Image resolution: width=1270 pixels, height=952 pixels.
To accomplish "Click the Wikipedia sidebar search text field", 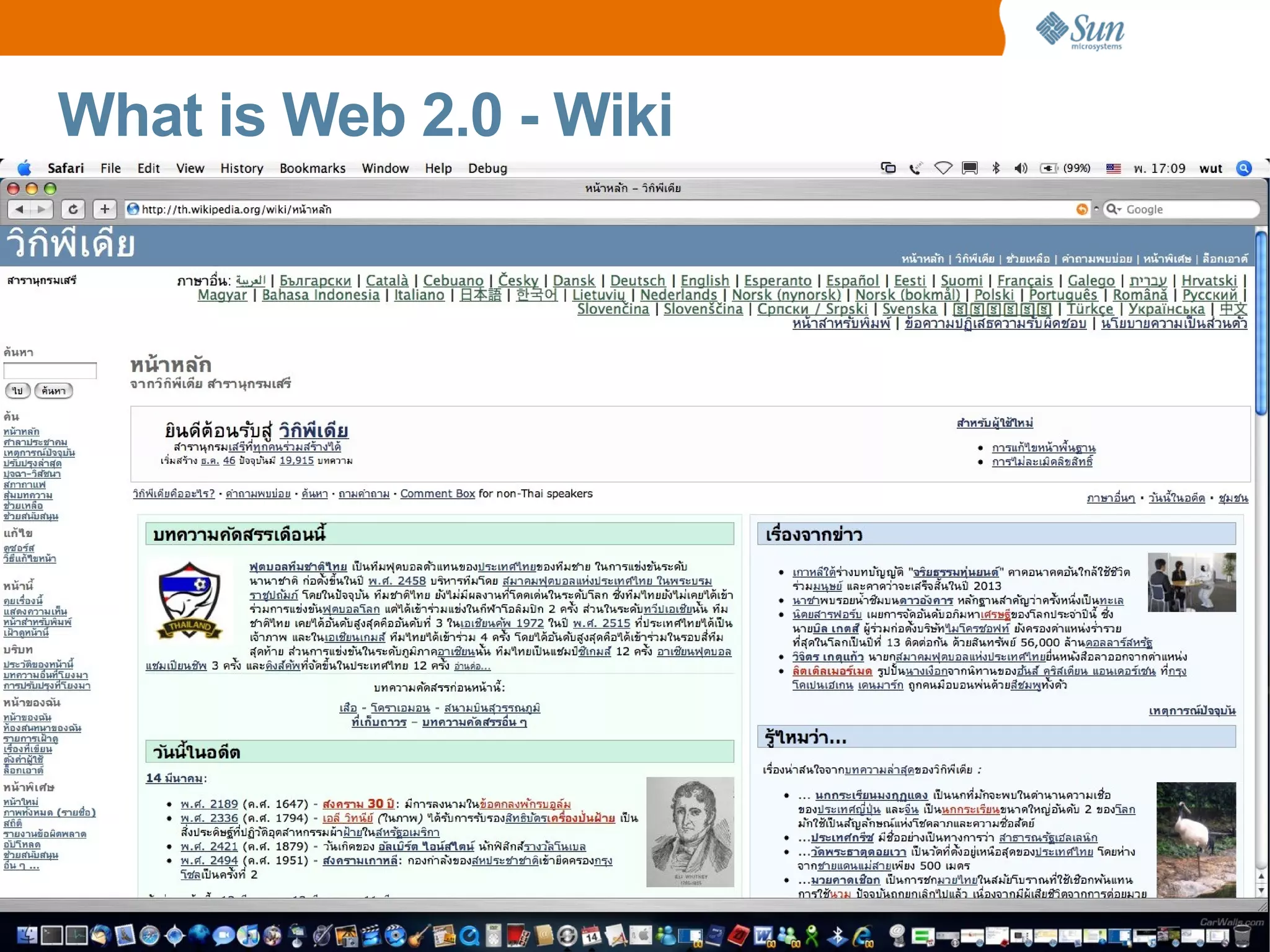I will click(x=50, y=370).
